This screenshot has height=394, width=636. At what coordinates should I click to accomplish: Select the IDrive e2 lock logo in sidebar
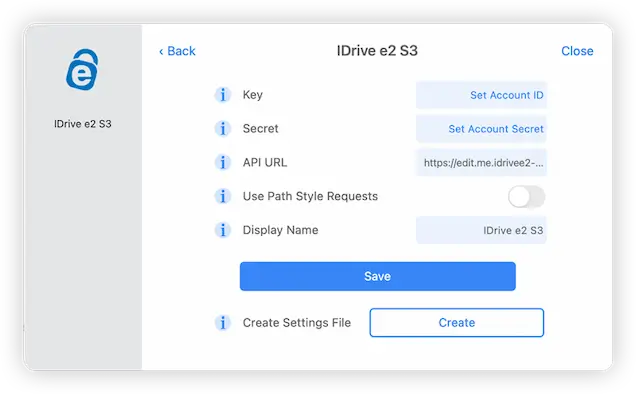(x=82, y=70)
